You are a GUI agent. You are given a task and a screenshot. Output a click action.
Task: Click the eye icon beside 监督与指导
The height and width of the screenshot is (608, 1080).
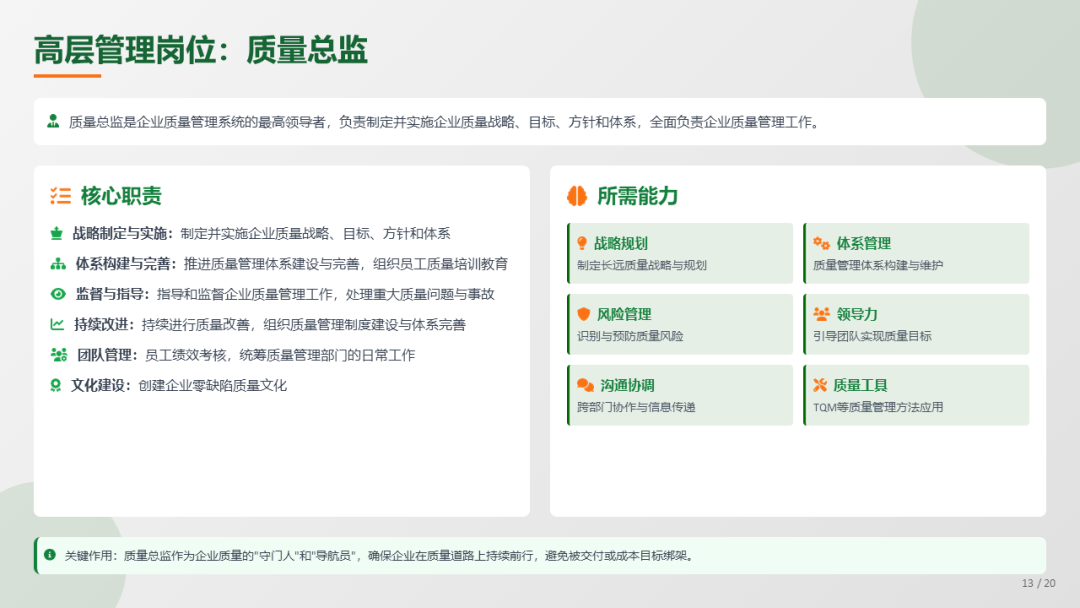click(x=58, y=294)
